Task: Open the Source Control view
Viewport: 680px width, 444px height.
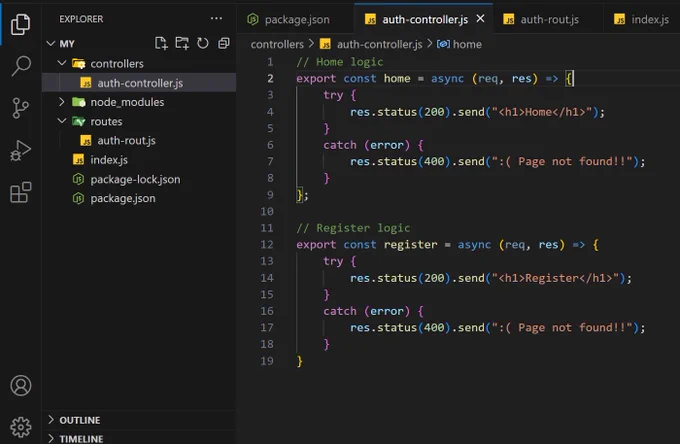Action: pyautogui.click(x=20, y=108)
